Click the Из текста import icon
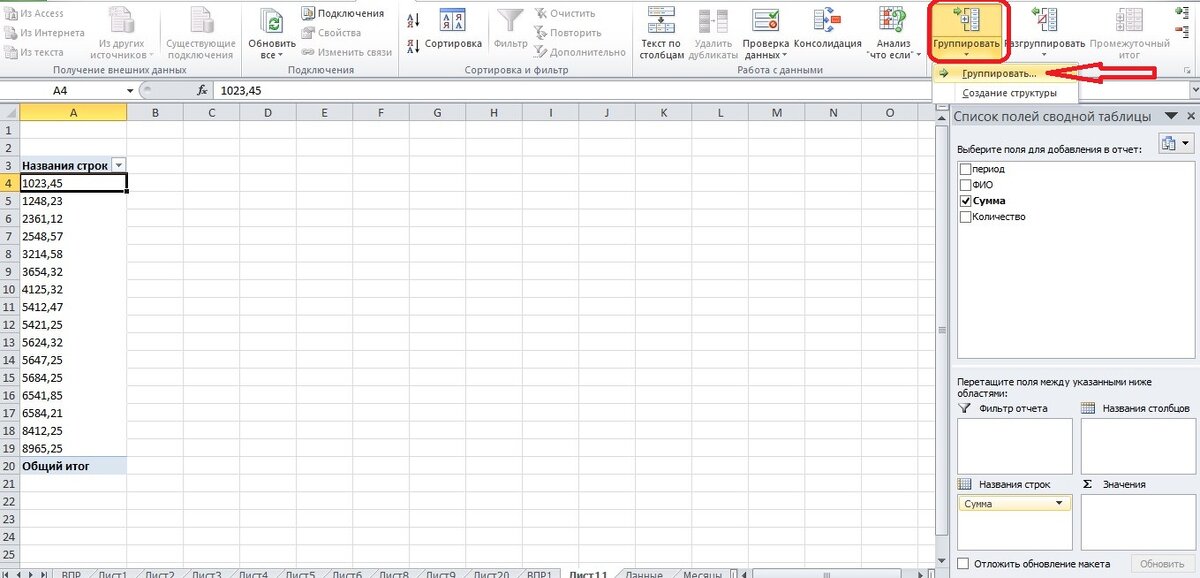 tap(10, 52)
